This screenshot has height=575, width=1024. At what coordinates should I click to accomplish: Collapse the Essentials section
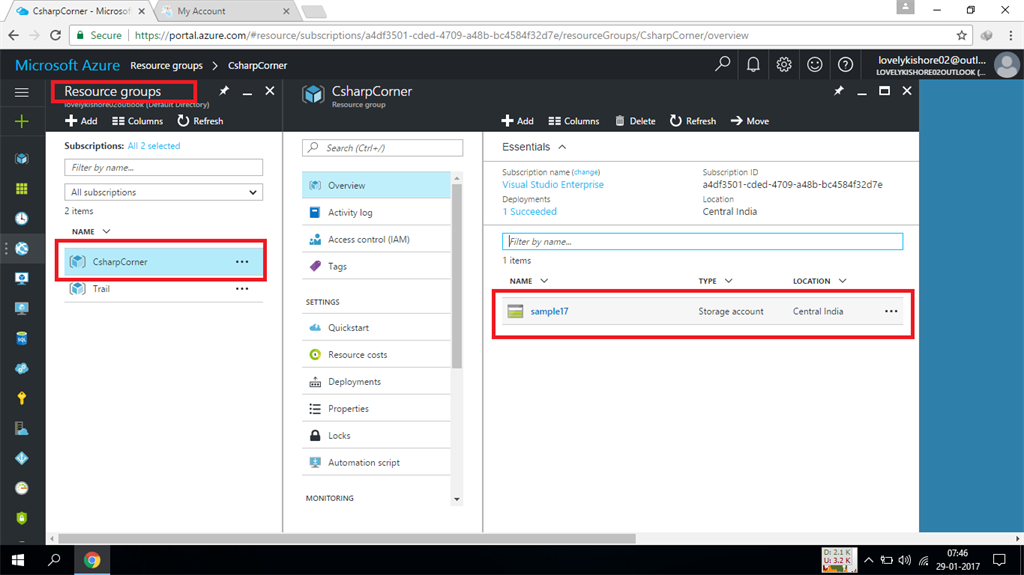[534, 147]
